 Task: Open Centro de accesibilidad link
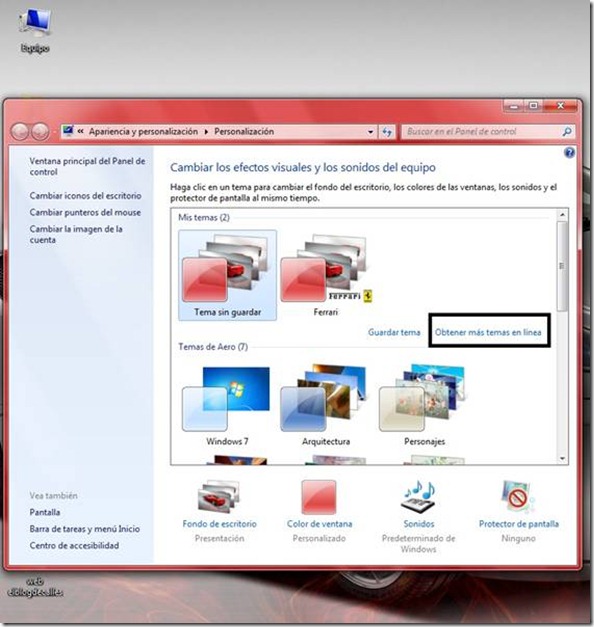[74, 545]
